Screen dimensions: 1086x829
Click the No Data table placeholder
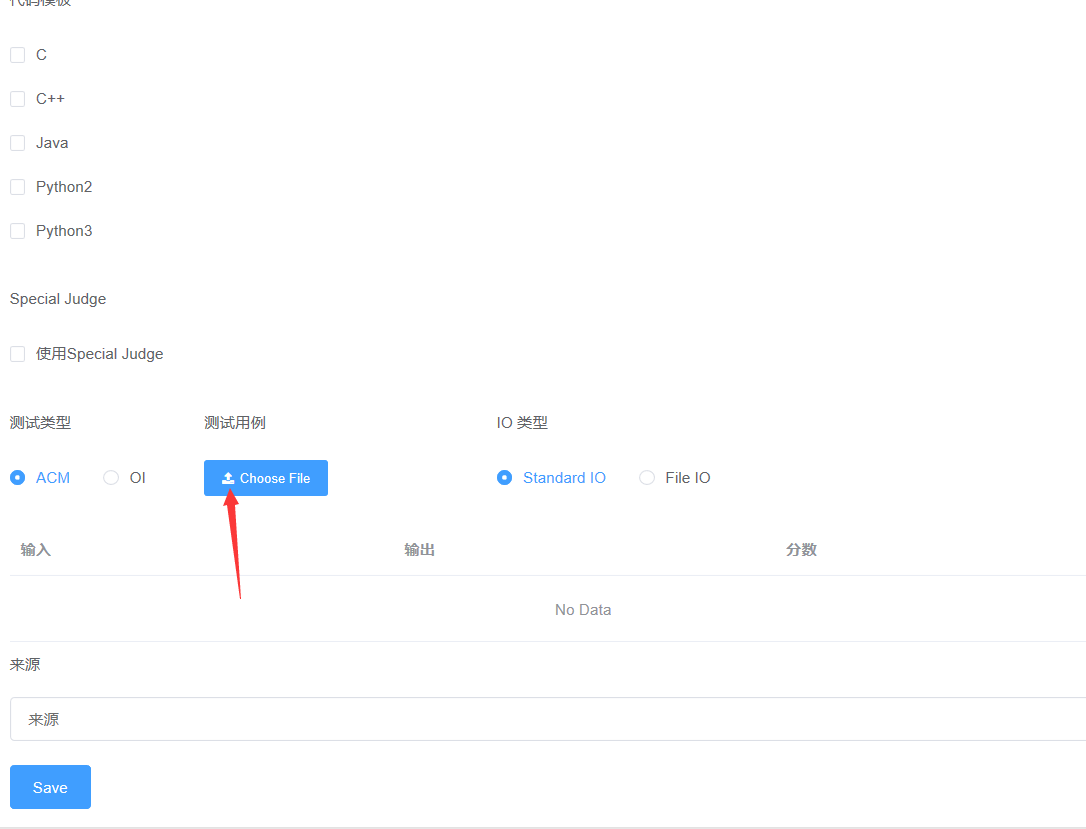click(583, 609)
